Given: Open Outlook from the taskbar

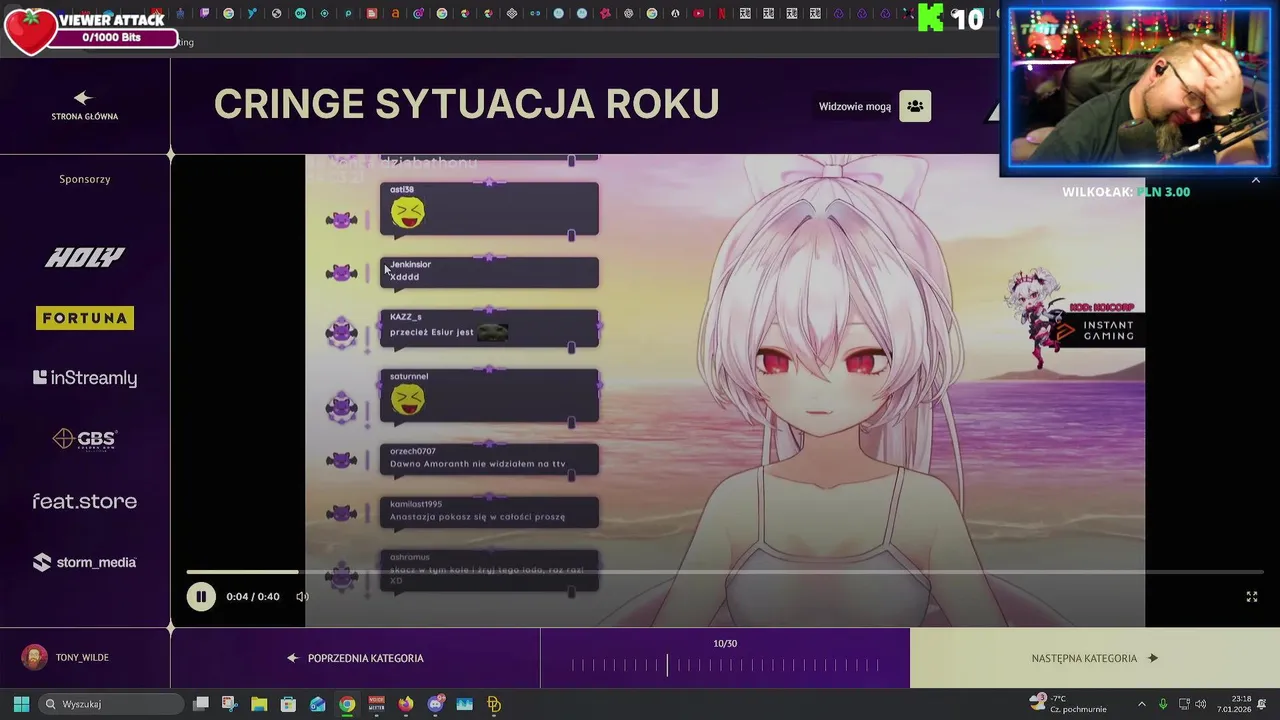Looking at the screenshot, I should tap(318, 704).
